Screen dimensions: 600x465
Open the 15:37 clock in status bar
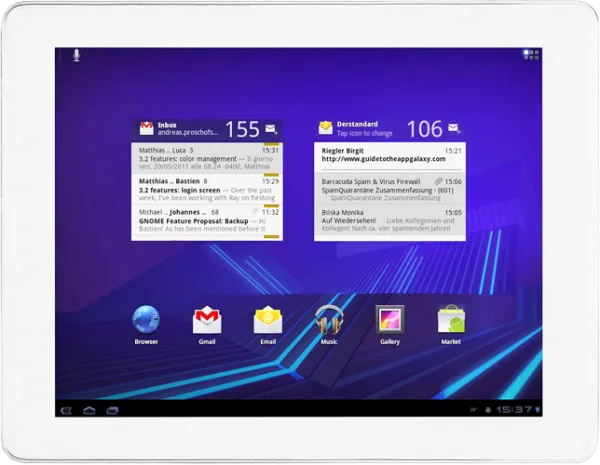[x=514, y=410]
